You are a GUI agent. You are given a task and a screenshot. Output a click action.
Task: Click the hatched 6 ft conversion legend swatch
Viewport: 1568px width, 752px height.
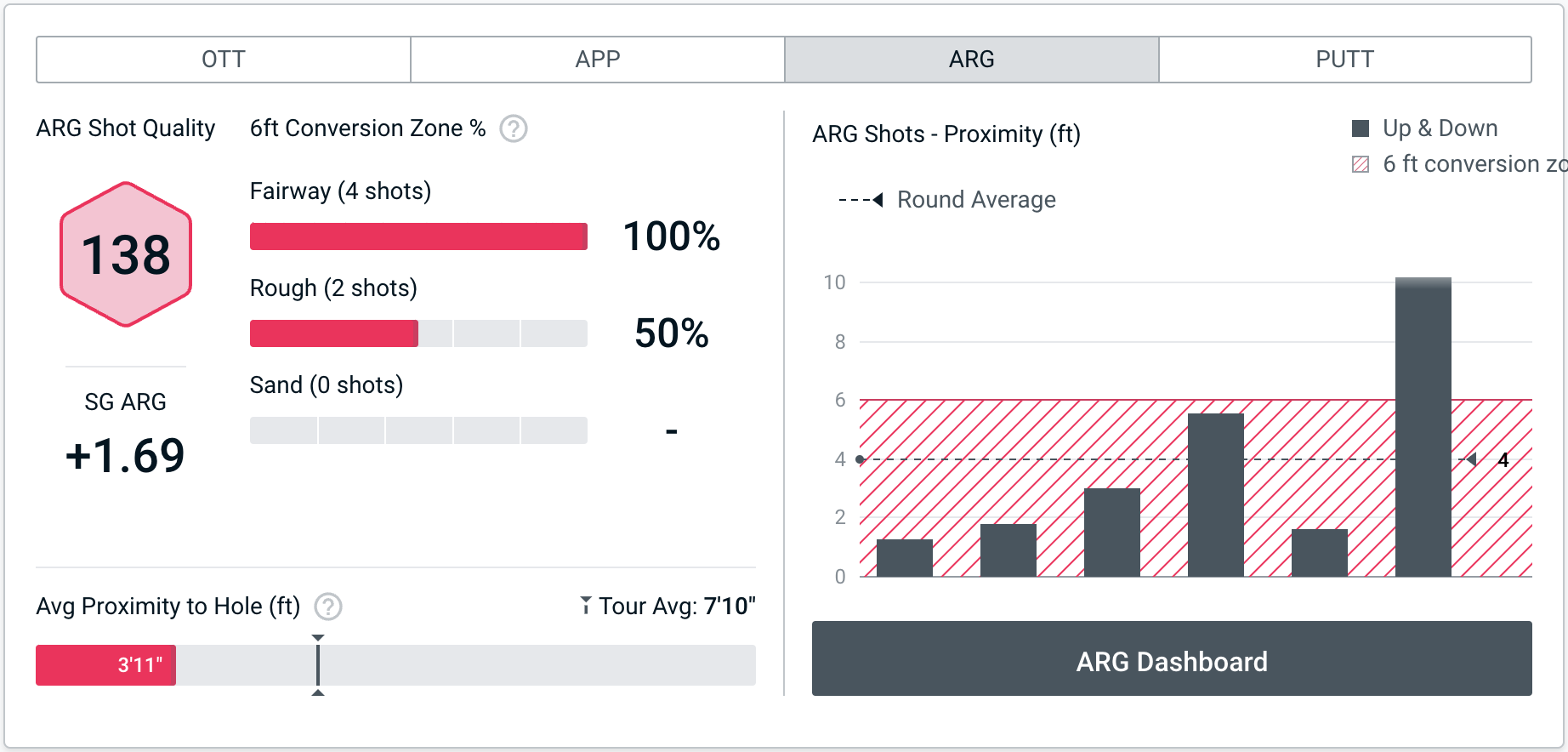coord(1361,164)
